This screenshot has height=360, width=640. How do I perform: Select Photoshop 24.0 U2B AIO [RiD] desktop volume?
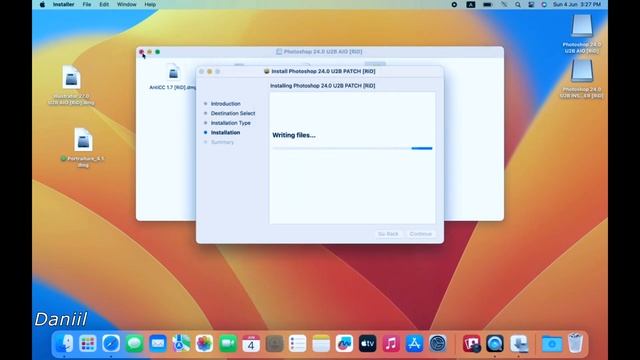click(x=582, y=33)
